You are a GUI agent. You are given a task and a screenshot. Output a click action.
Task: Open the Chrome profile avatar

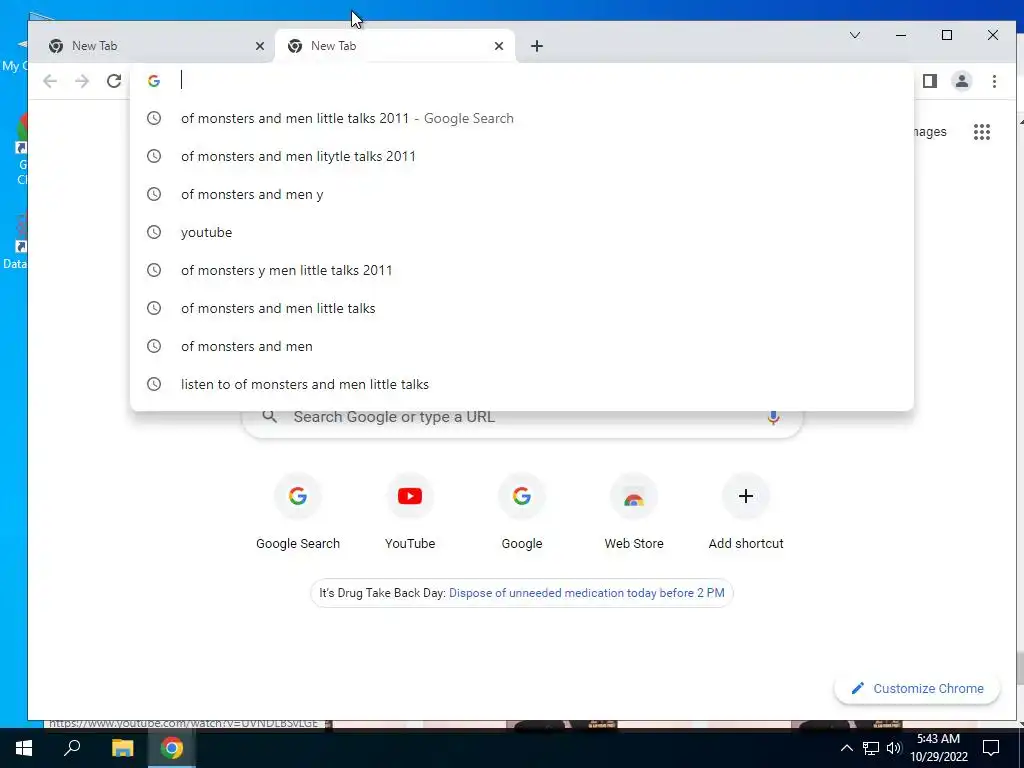click(962, 81)
